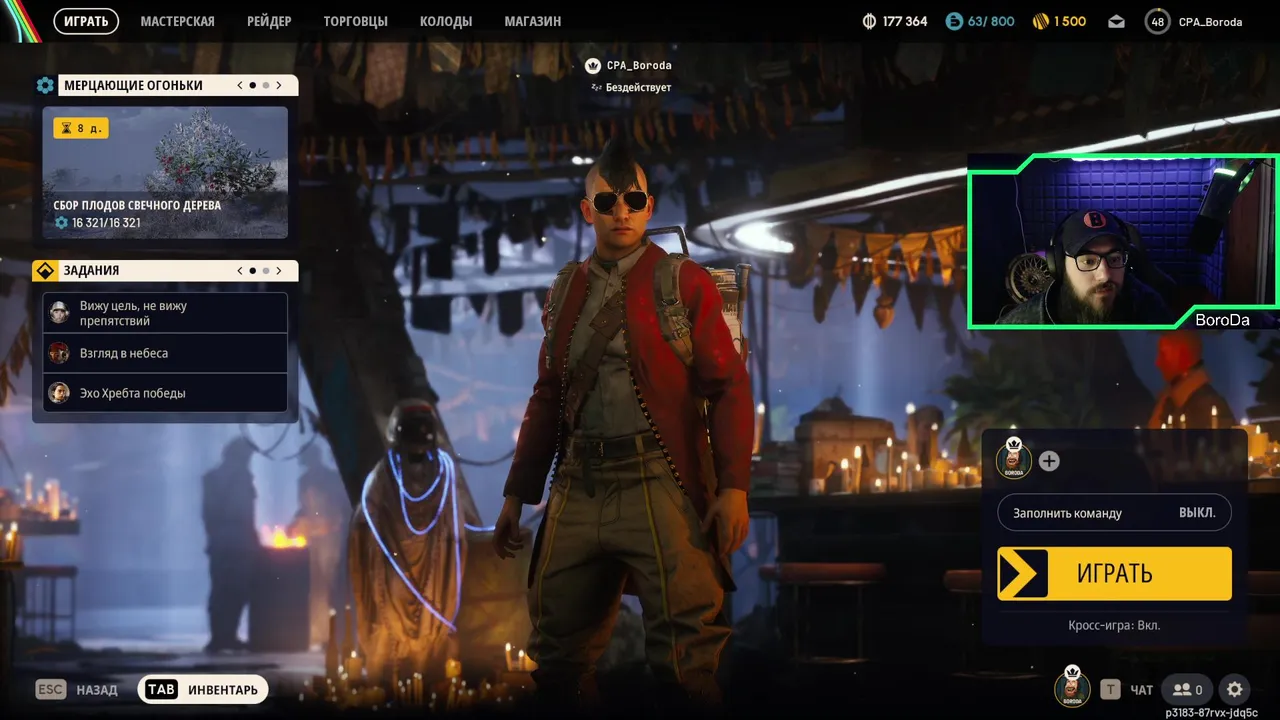This screenshot has width=1280, height=720.
Task: Open the CPA_Boroda profile name at top right
Action: click(1210, 21)
